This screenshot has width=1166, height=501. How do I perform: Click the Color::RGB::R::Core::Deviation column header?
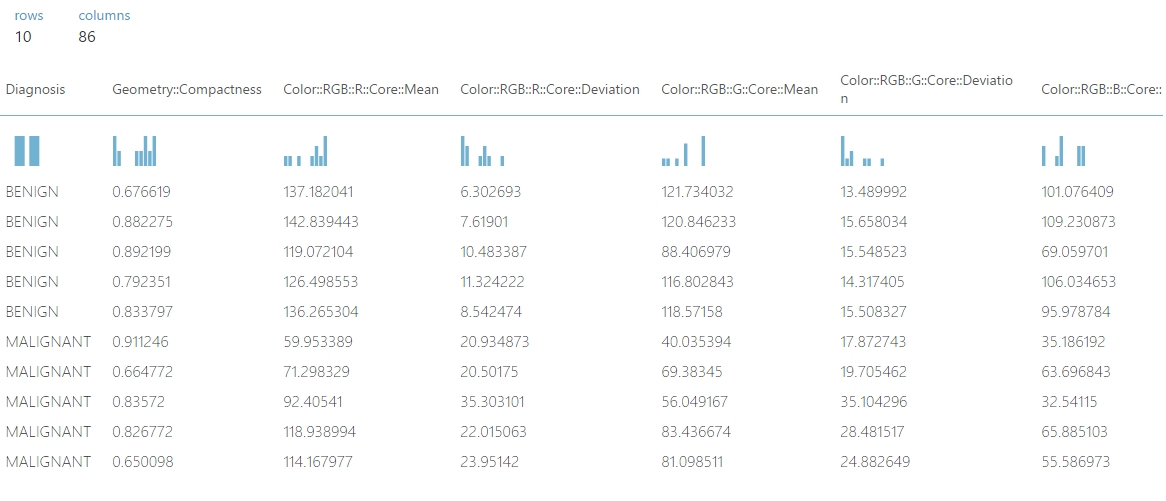[550, 90]
